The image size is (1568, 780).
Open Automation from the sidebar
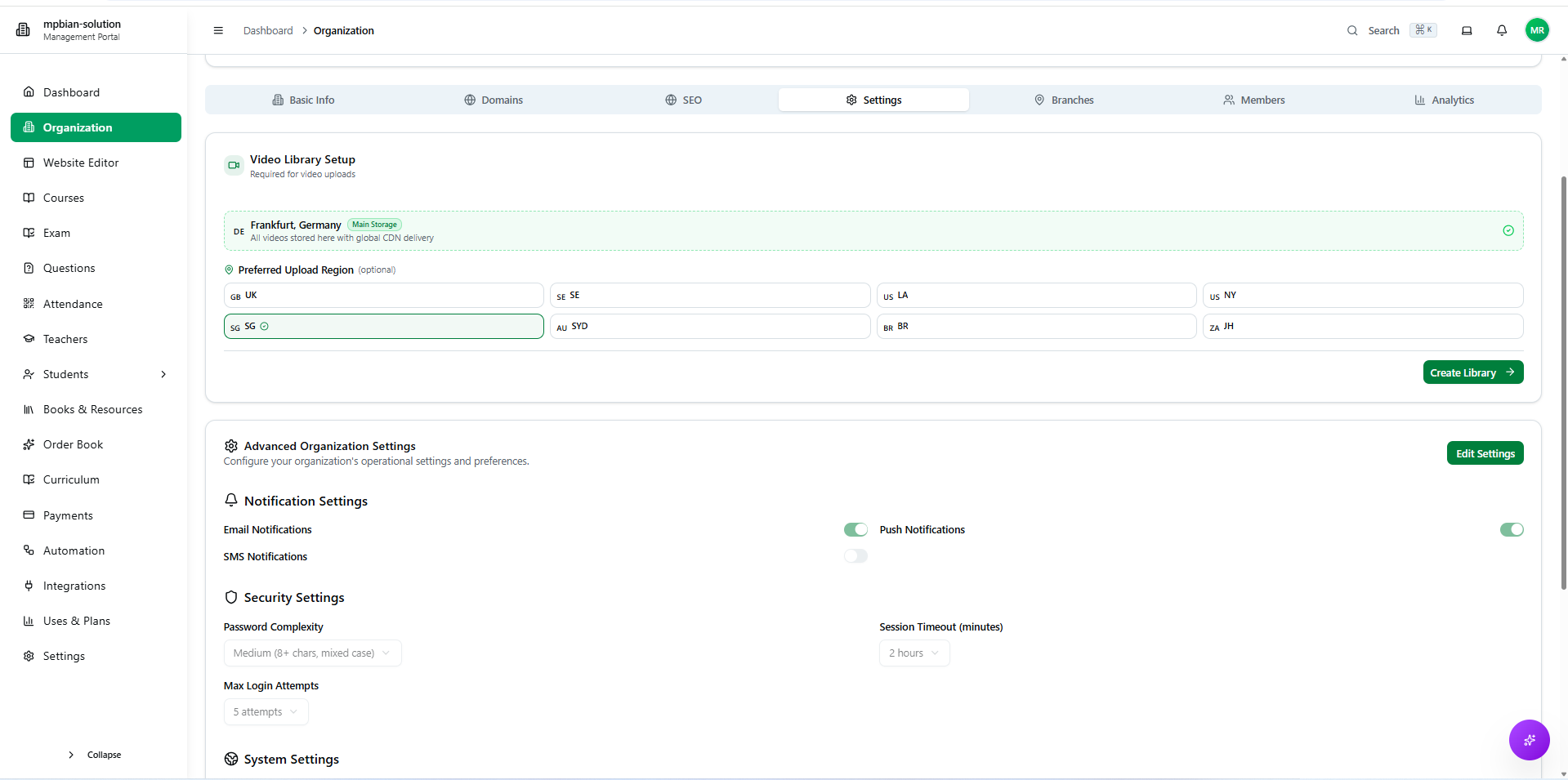[74, 550]
